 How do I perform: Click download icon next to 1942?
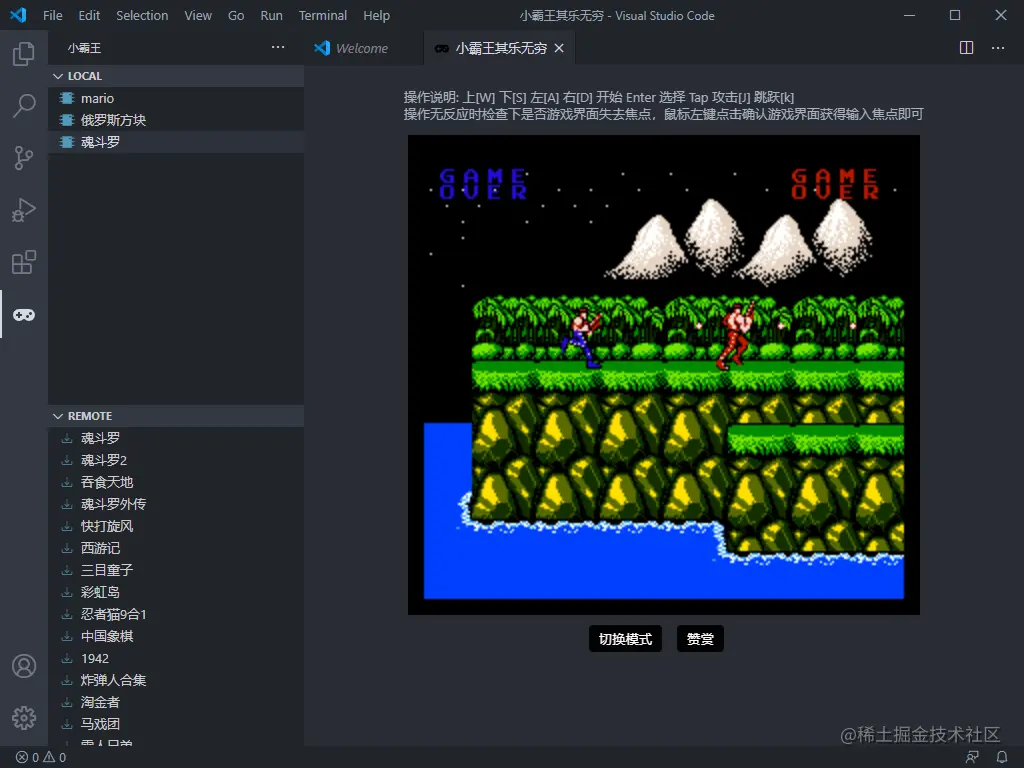coord(67,659)
